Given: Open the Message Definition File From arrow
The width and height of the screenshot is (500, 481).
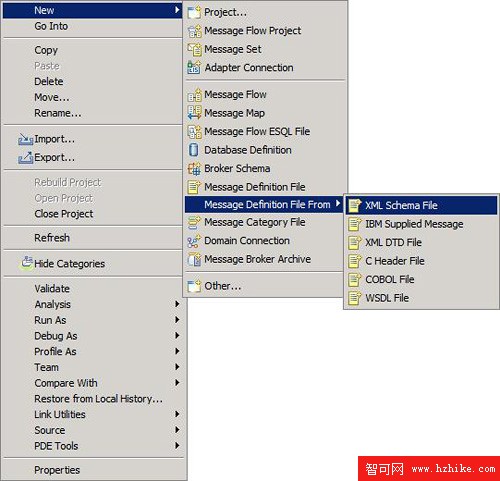Looking at the screenshot, I should [338, 203].
